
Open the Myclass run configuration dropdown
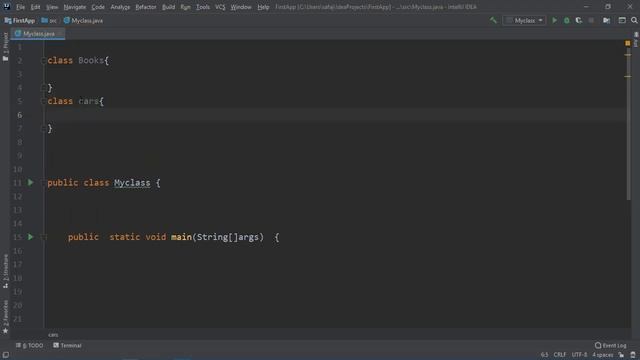(524, 20)
